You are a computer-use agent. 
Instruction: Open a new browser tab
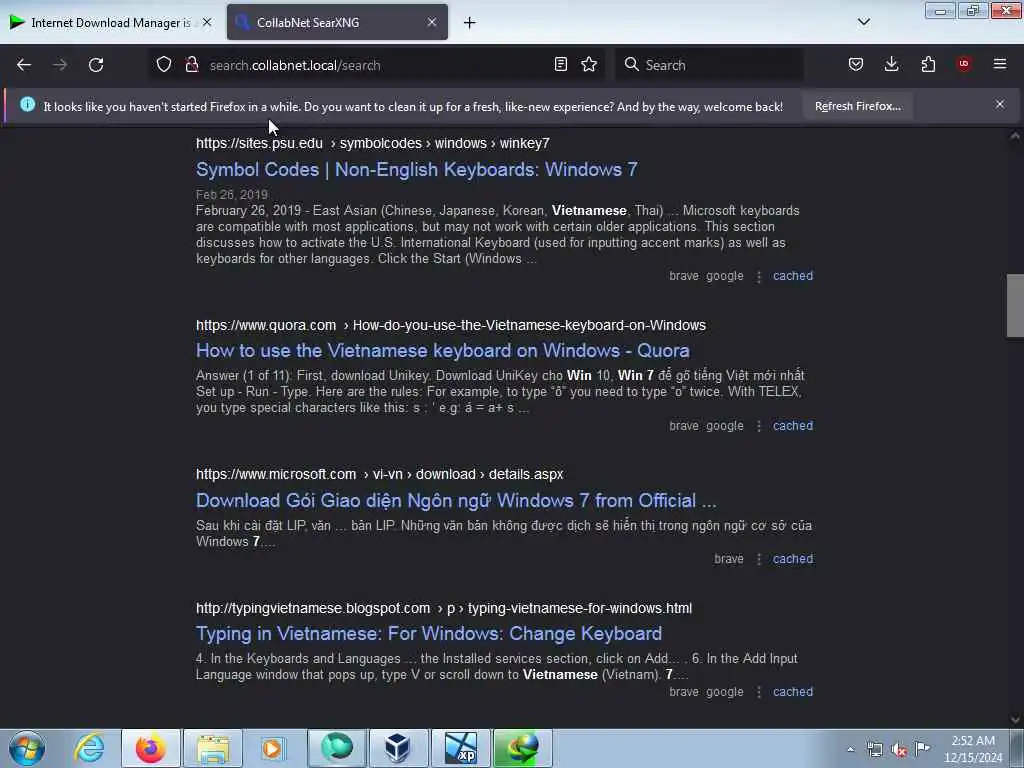click(x=470, y=23)
